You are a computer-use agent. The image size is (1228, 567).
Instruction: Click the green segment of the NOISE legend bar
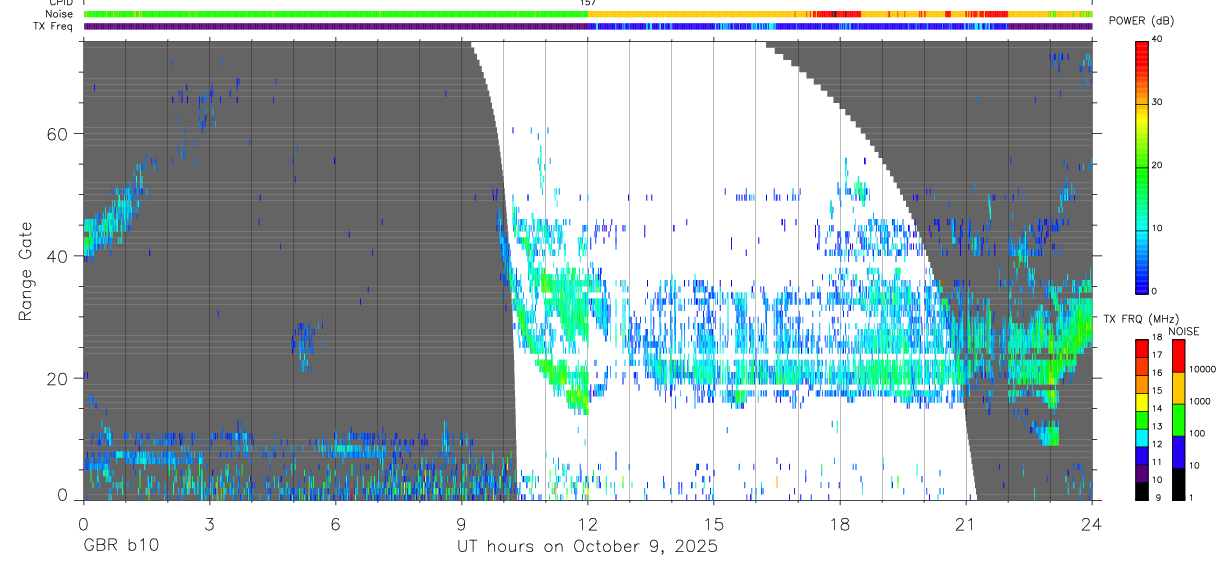1178,420
